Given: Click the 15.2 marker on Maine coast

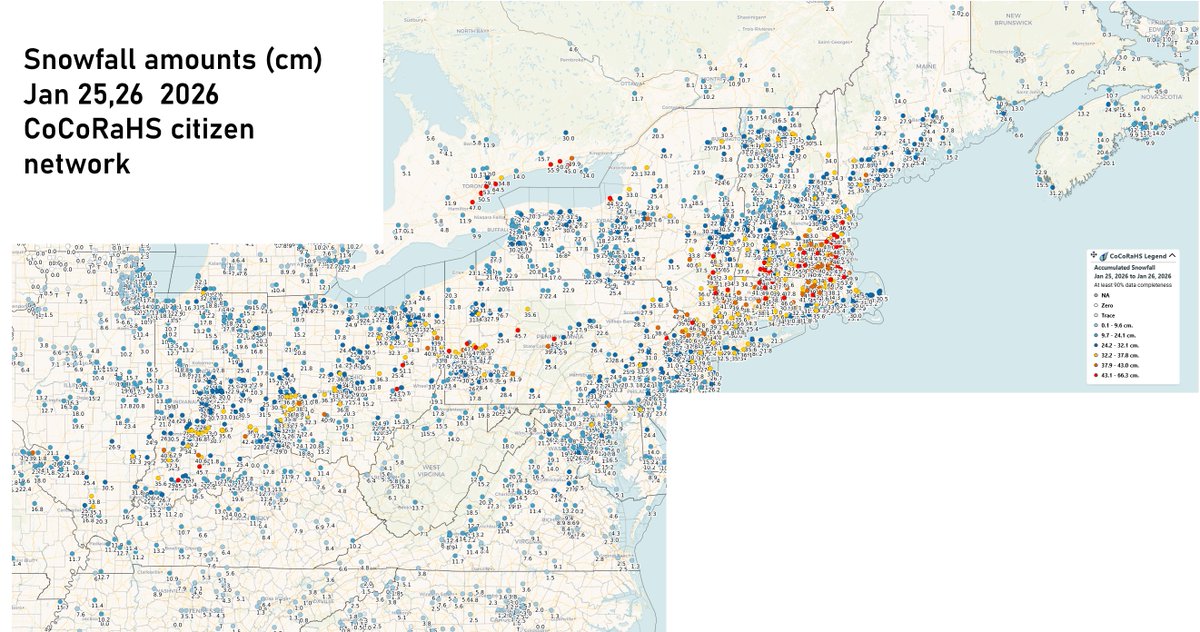Looking at the screenshot, I should pyautogui.click(x=949, y=151).
